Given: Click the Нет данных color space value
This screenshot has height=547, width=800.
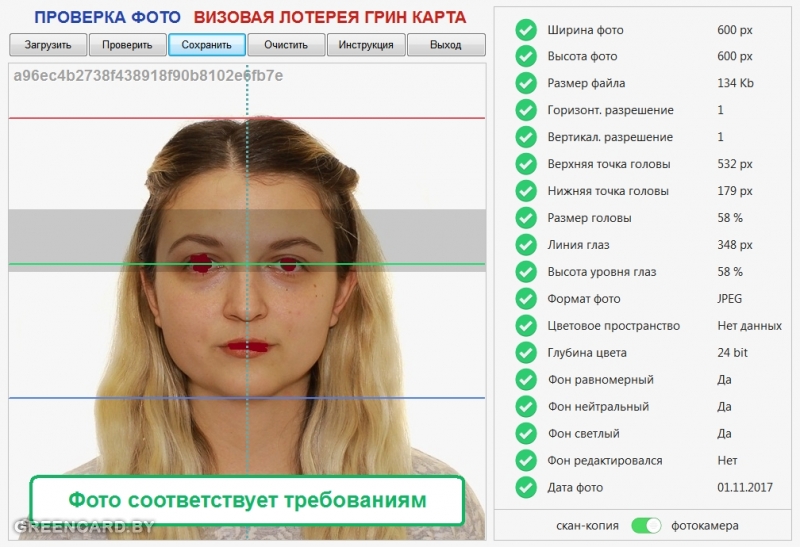Looking at the screenshot, I should tap(749, 326).
